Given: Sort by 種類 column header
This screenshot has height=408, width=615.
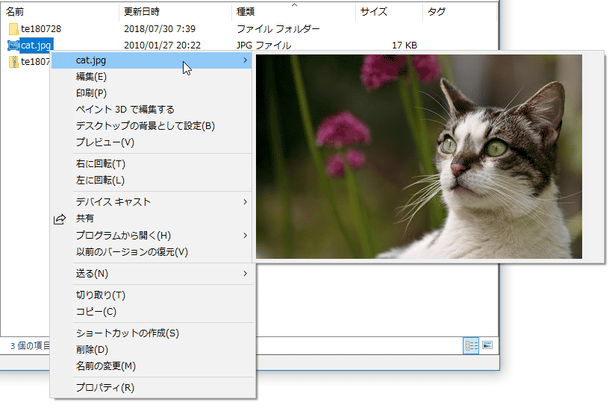Looking at the screenshot, I should pos(294,12).
